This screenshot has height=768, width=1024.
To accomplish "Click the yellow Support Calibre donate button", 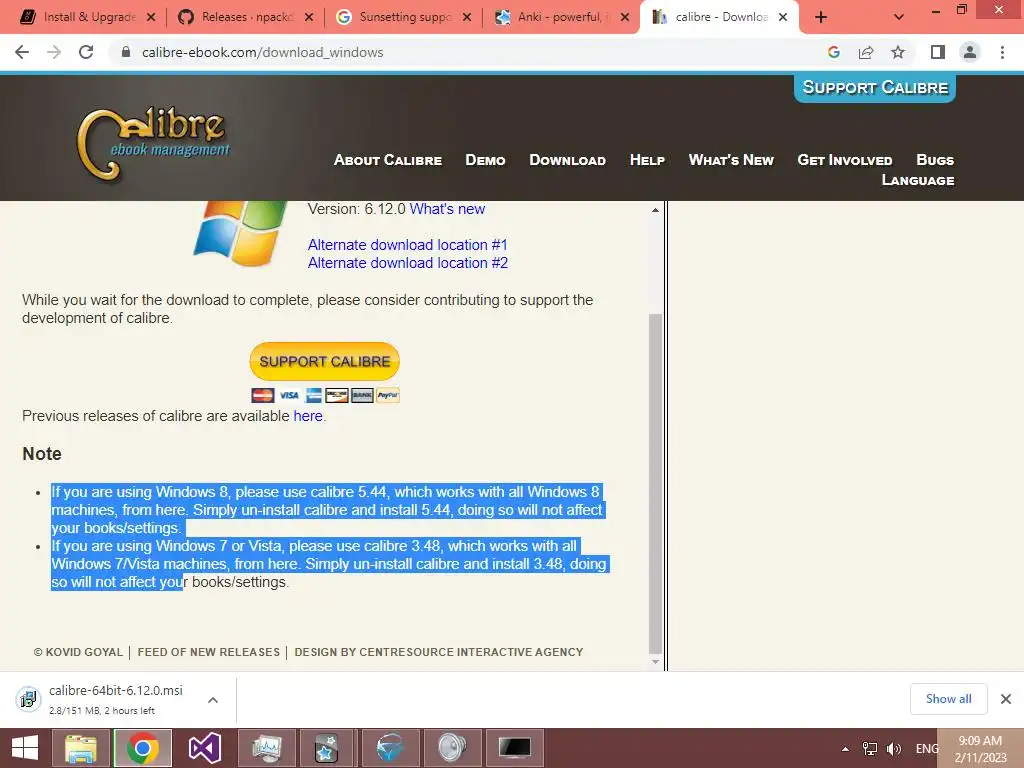I will pyautogui.click(x=325, y=361).
